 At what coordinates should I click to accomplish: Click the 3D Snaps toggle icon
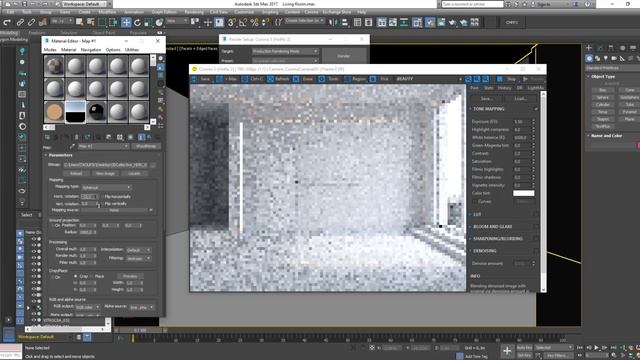[231, 22]
